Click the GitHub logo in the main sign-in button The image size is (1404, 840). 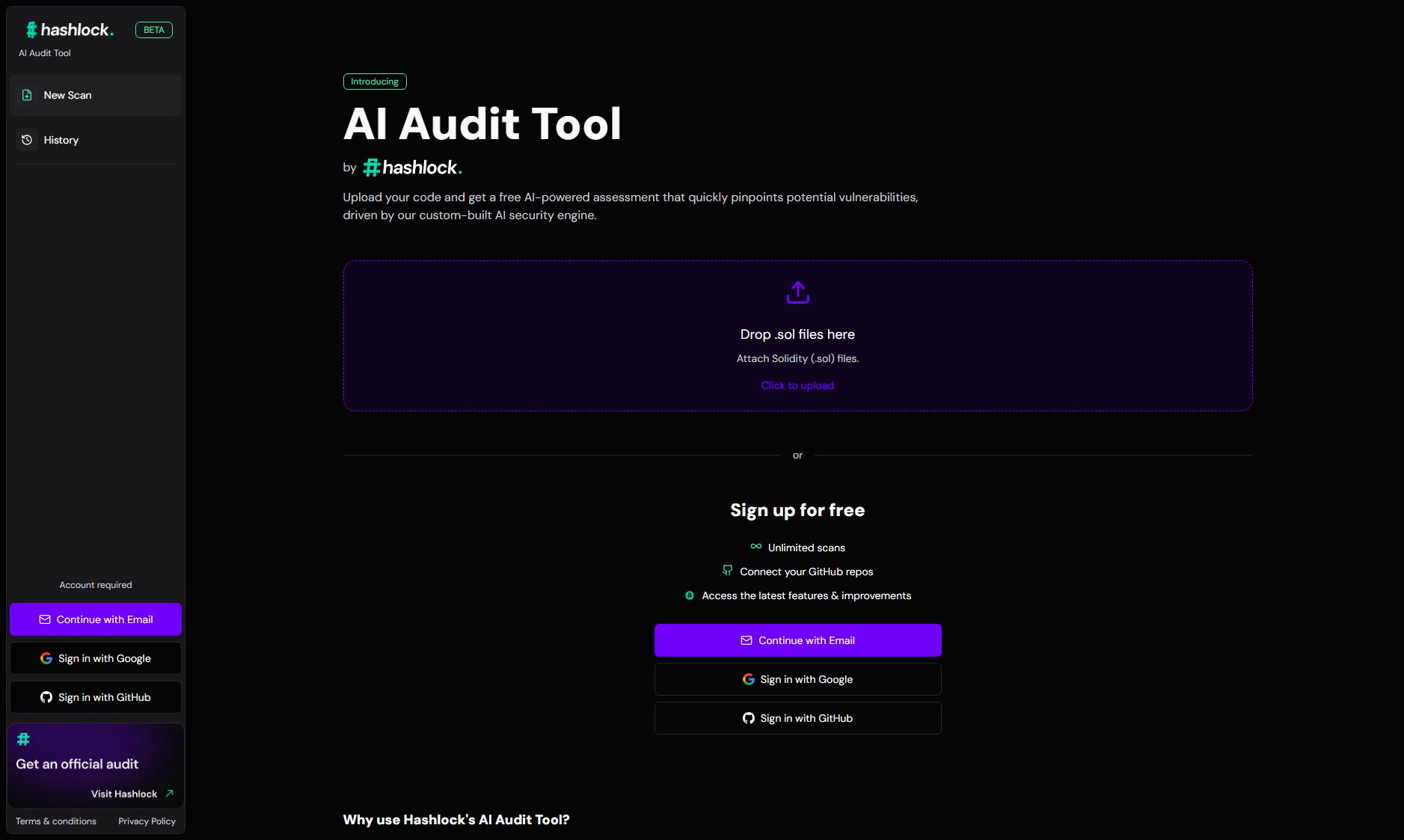pyautogui.click(x=749, y=718)
